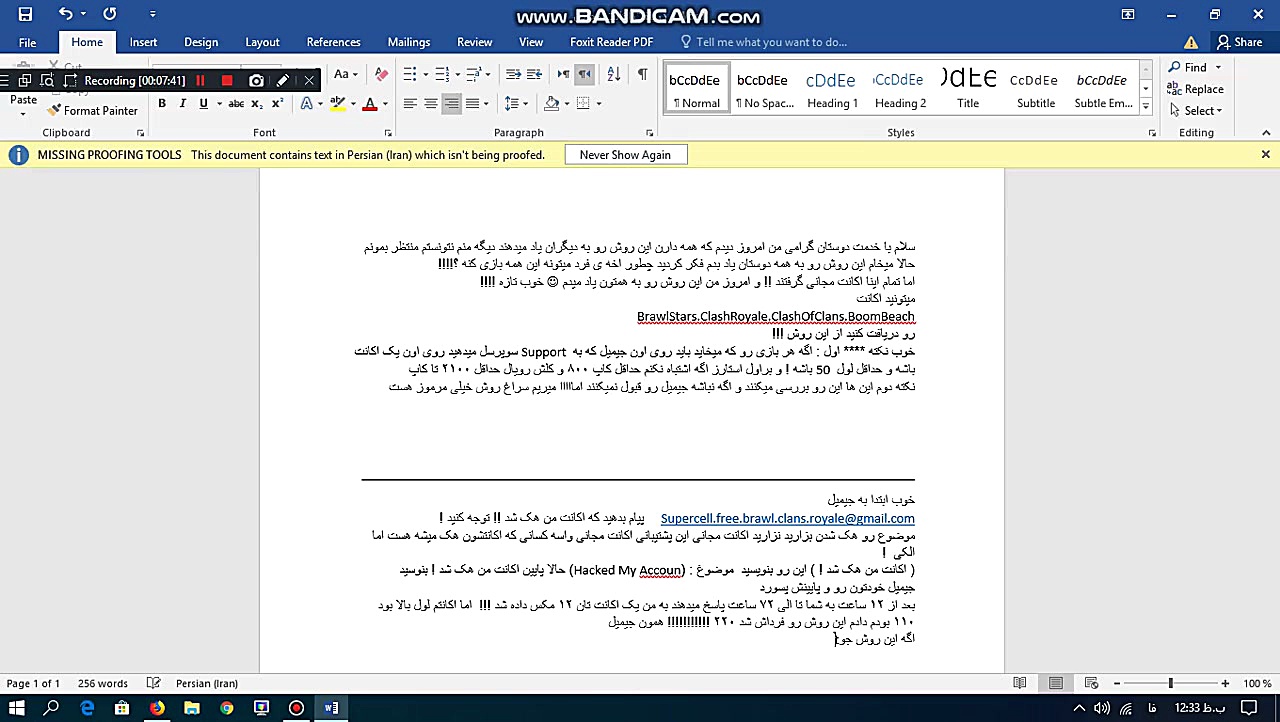Apply red font color
The image size is (1280, 722).
click(x=369, y=103)
